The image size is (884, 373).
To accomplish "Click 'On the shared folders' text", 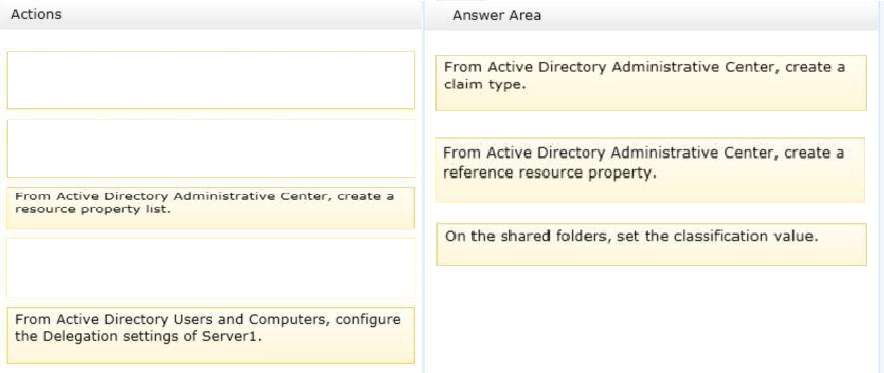I will [x=525, y=236].
